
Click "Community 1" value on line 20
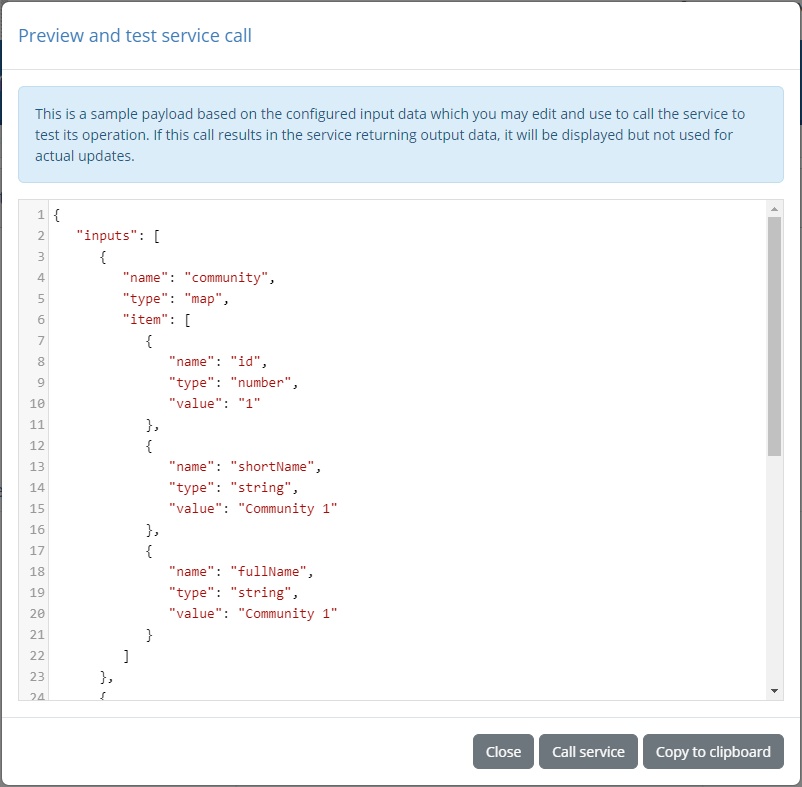287,613
